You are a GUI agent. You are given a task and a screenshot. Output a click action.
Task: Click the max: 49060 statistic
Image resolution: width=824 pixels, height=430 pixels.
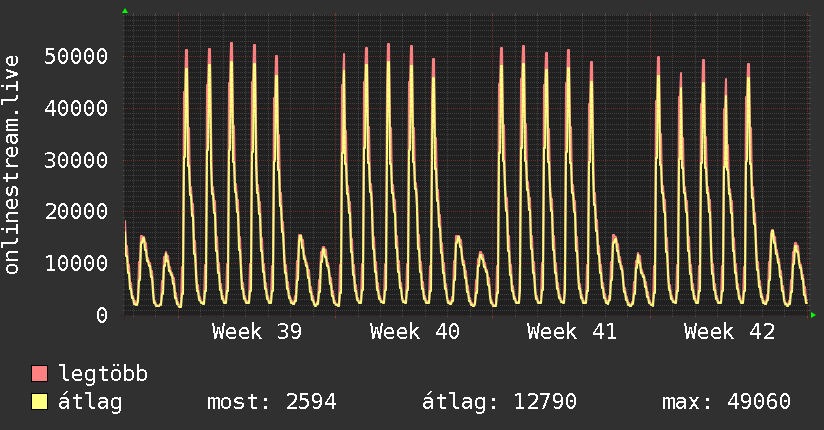726,402
